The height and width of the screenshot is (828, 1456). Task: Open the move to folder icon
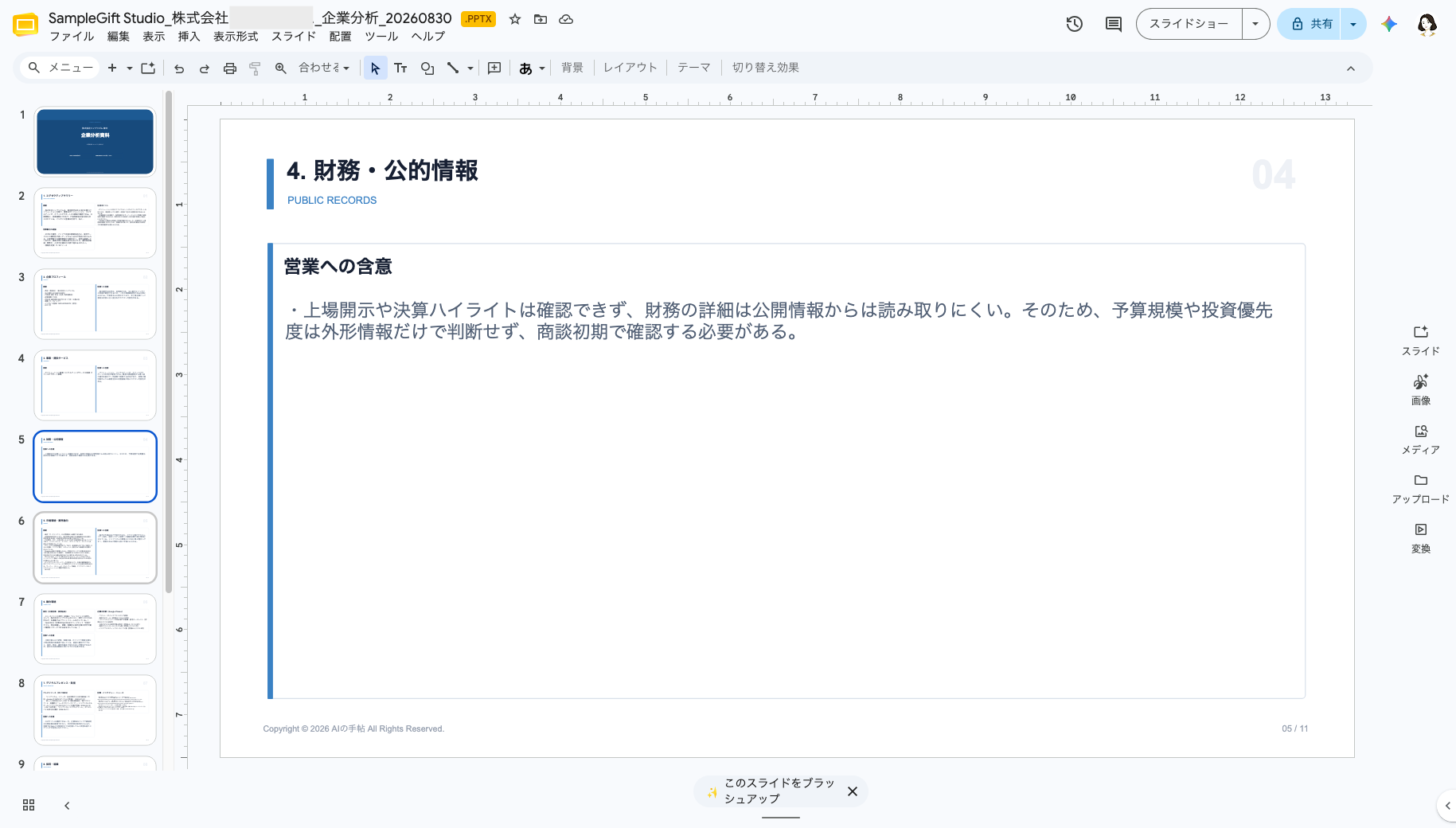tap(541, 19)
